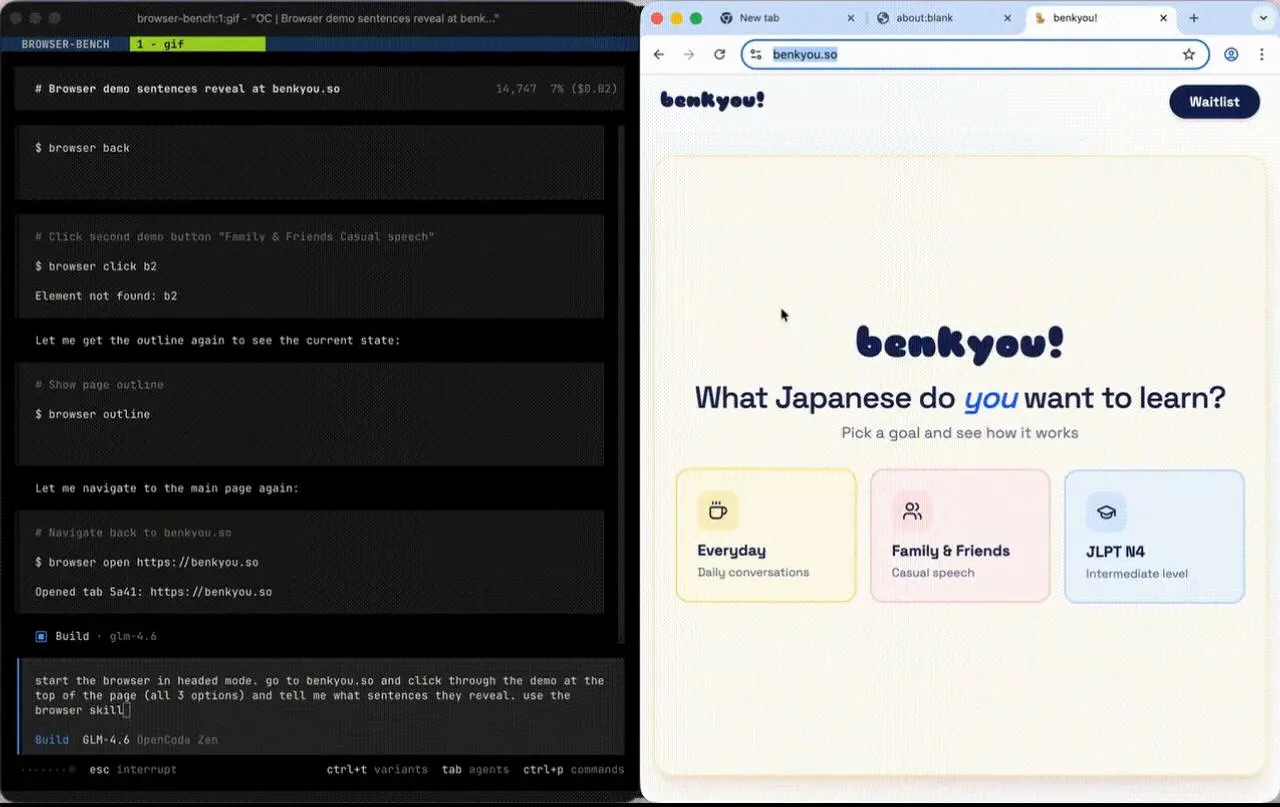The image size is (1280, 807).
Task: Click "Let me navigate to the main page again:"
Action: point(167,489)
